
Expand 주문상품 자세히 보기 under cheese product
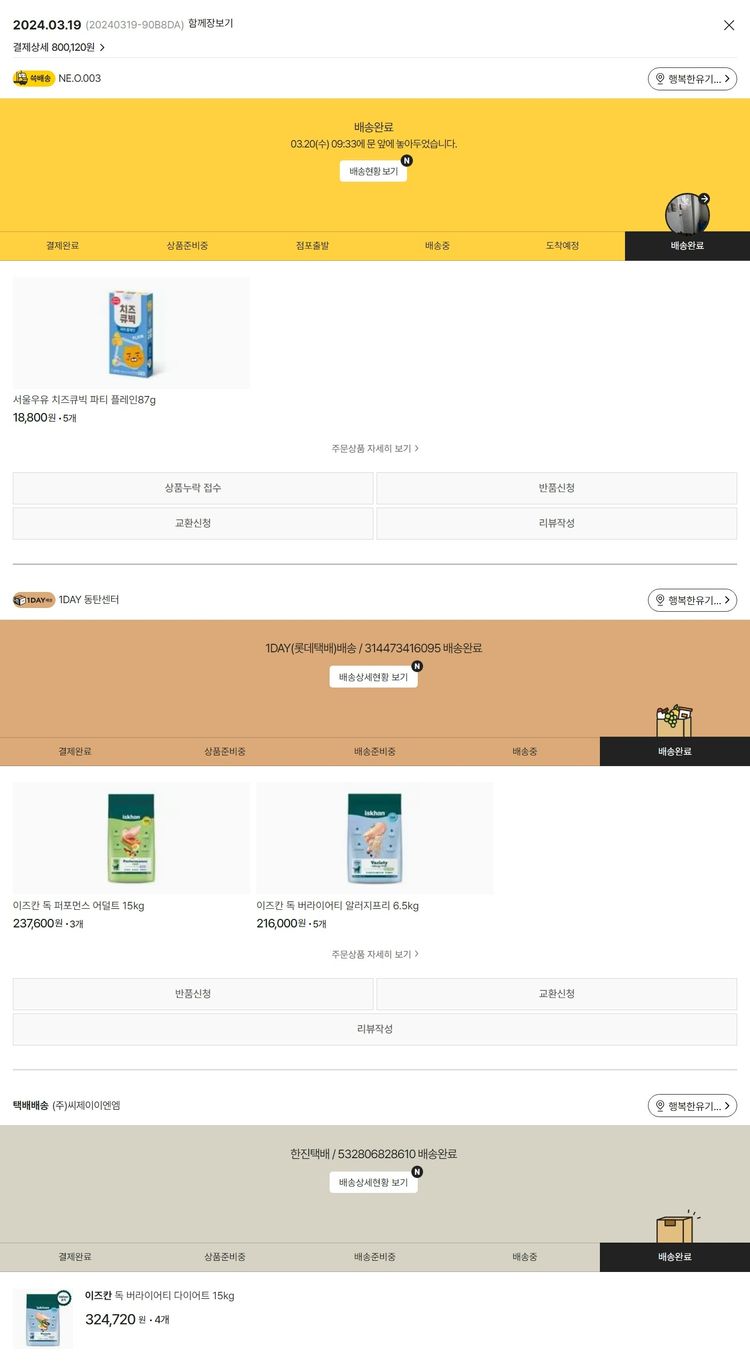pyautogui.click(x=375, y=449)
